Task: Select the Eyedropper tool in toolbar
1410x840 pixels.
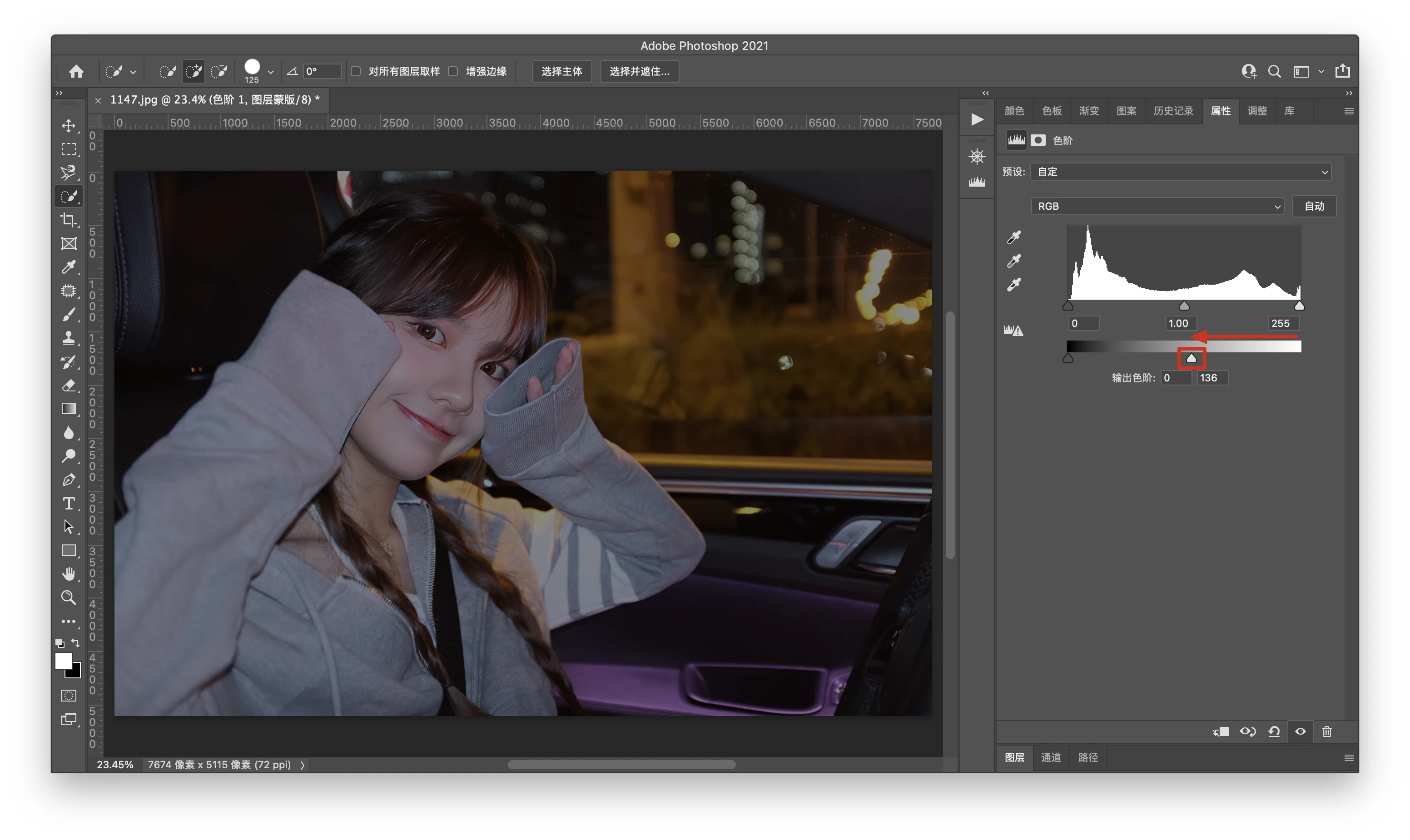Action: pyautogui.click(x=69, y=267)
